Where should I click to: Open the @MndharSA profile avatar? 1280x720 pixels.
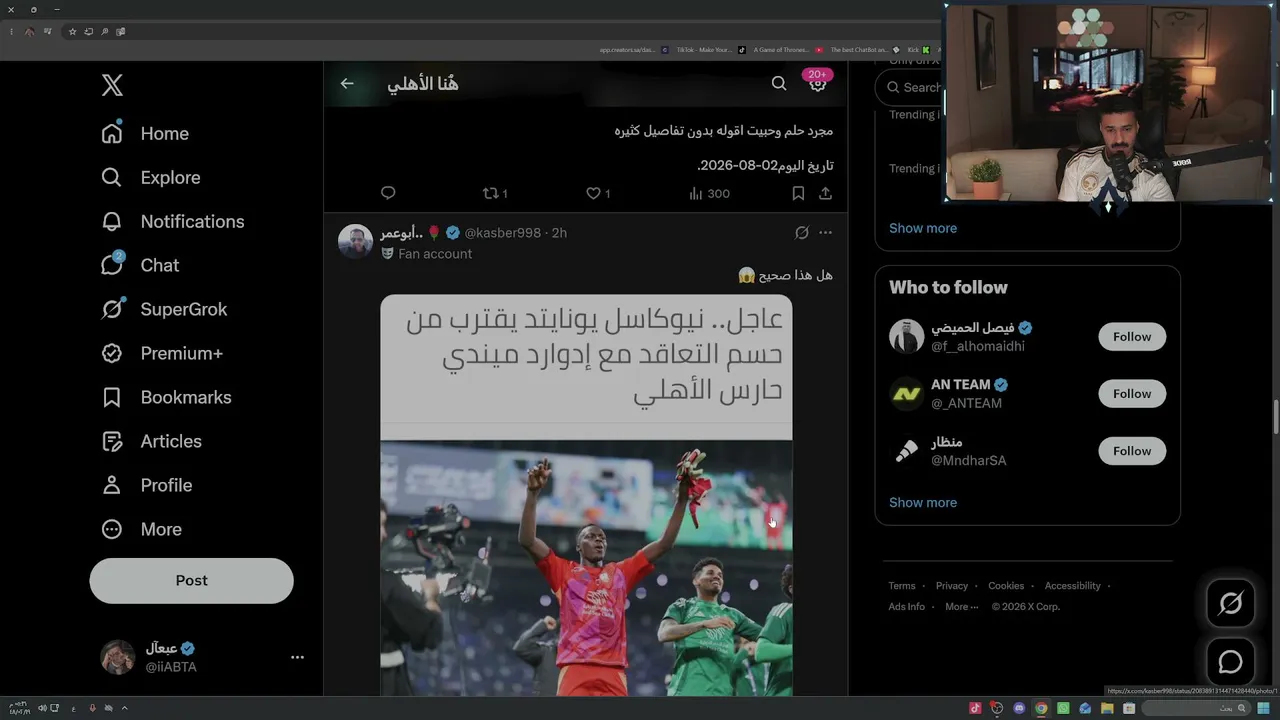click(907, 451)
